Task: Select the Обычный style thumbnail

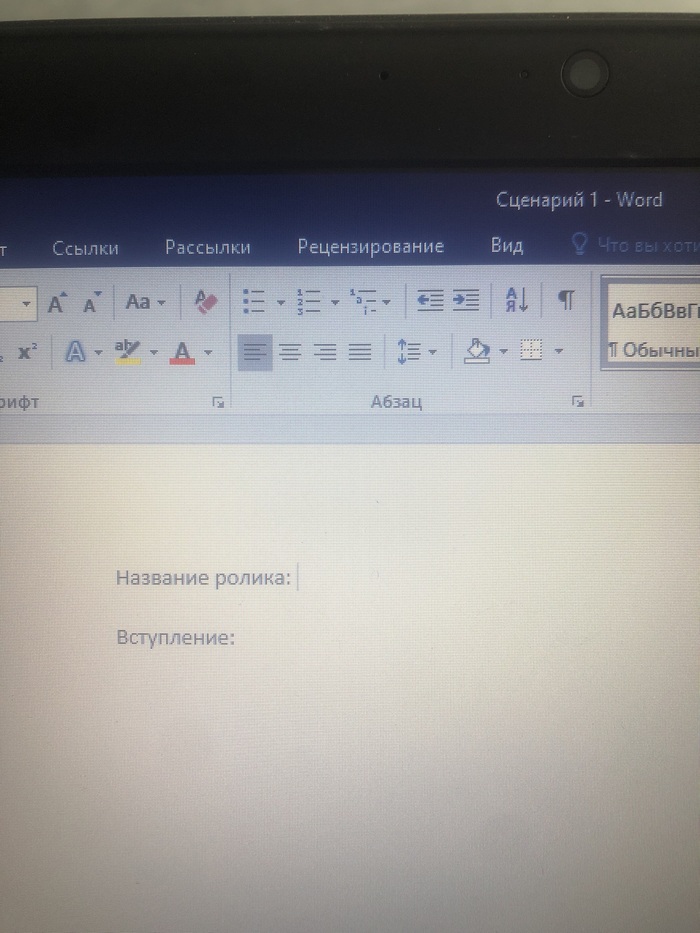Action: click(651, 323)
